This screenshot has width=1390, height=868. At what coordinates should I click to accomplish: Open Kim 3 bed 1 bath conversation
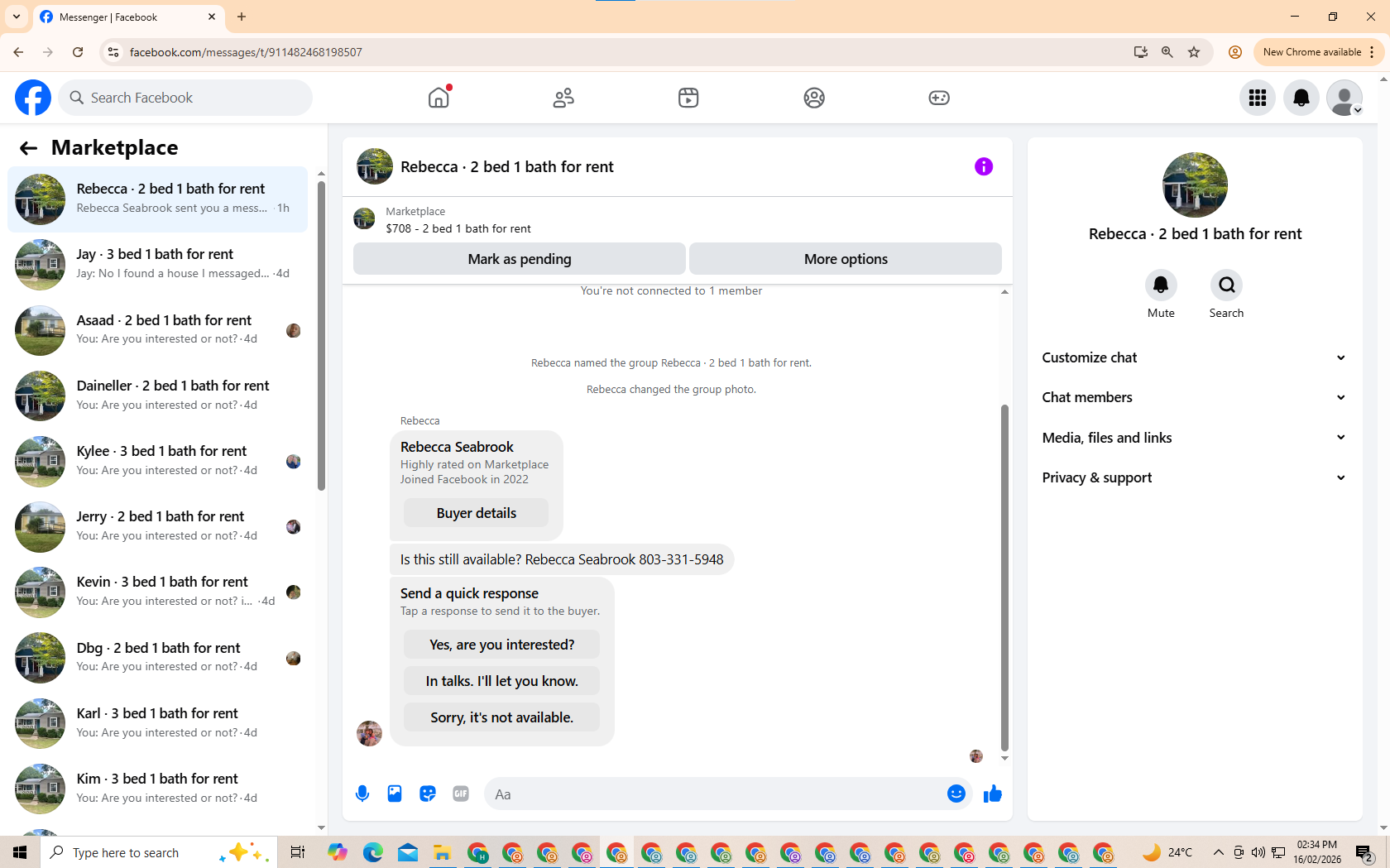tap(158, 789)
